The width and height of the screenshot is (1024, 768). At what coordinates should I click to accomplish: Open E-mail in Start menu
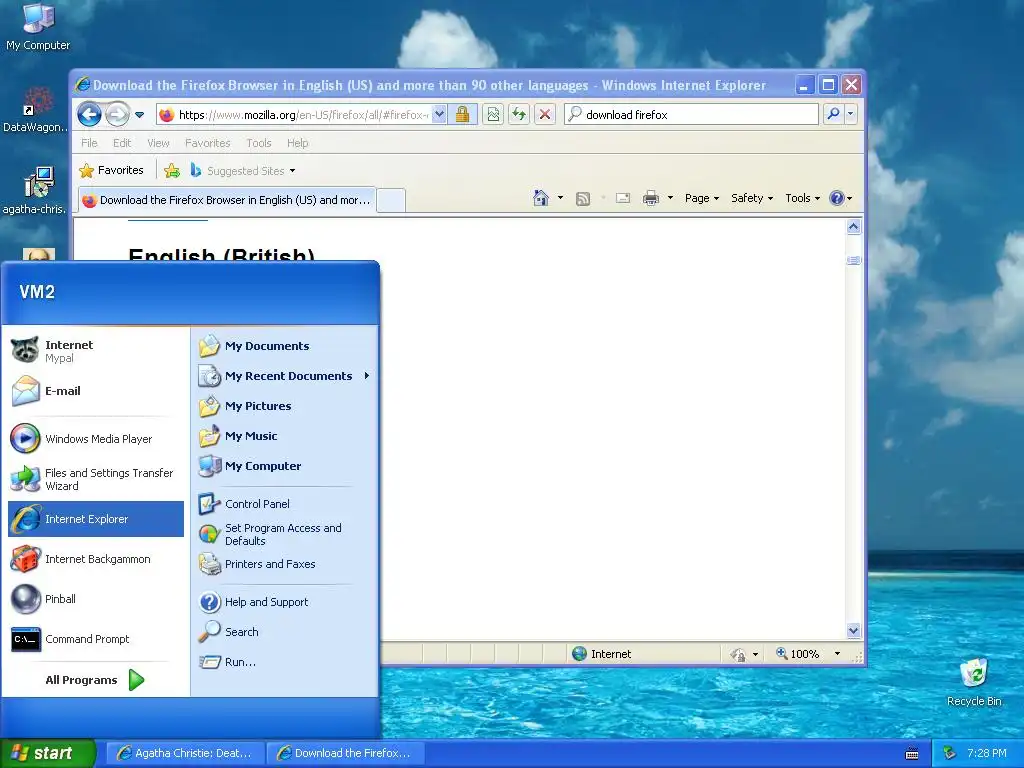click(95, 391)
